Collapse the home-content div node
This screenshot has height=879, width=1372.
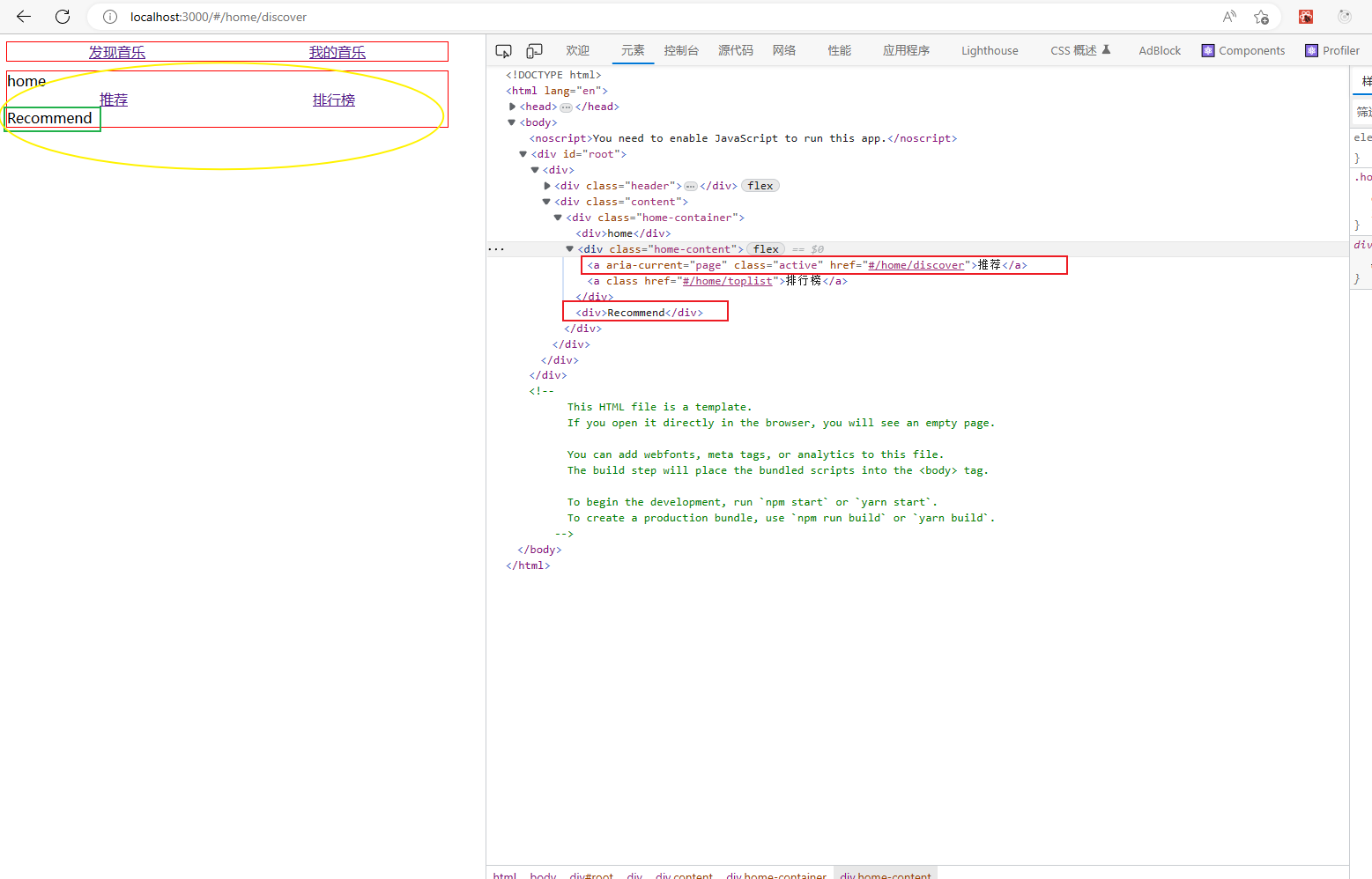[569, 249]
